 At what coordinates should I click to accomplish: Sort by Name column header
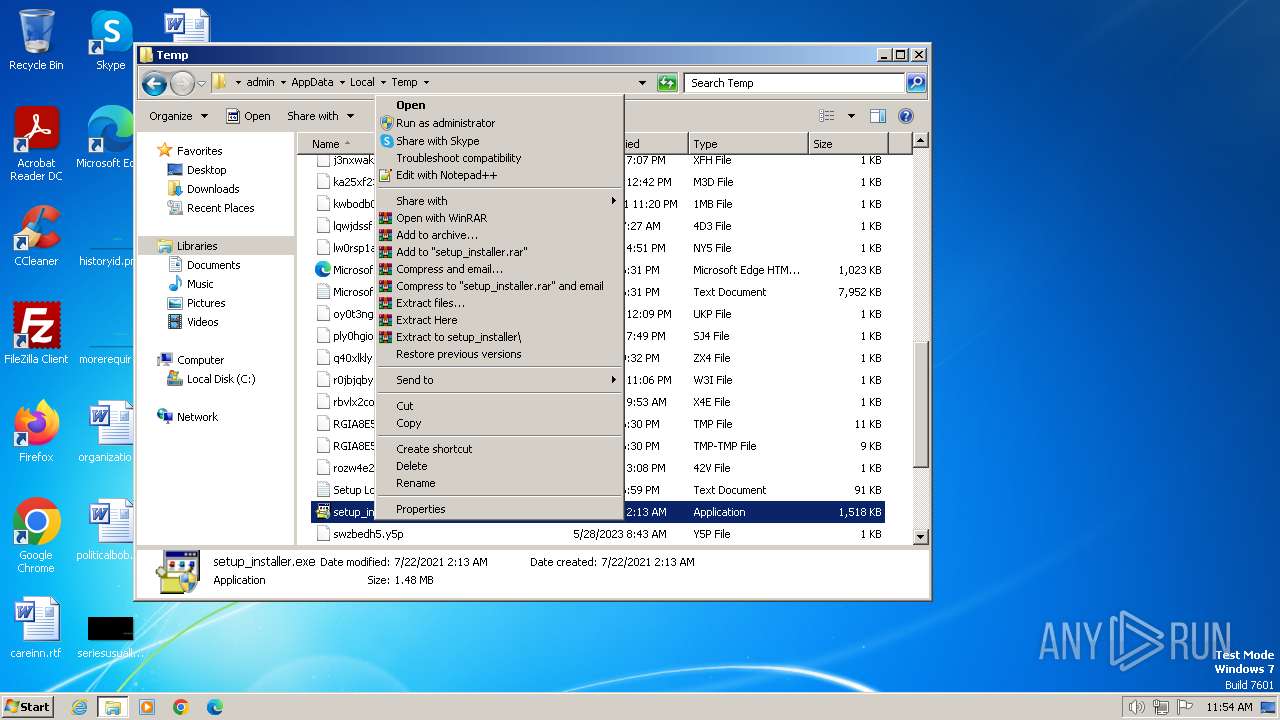[335, 144]
